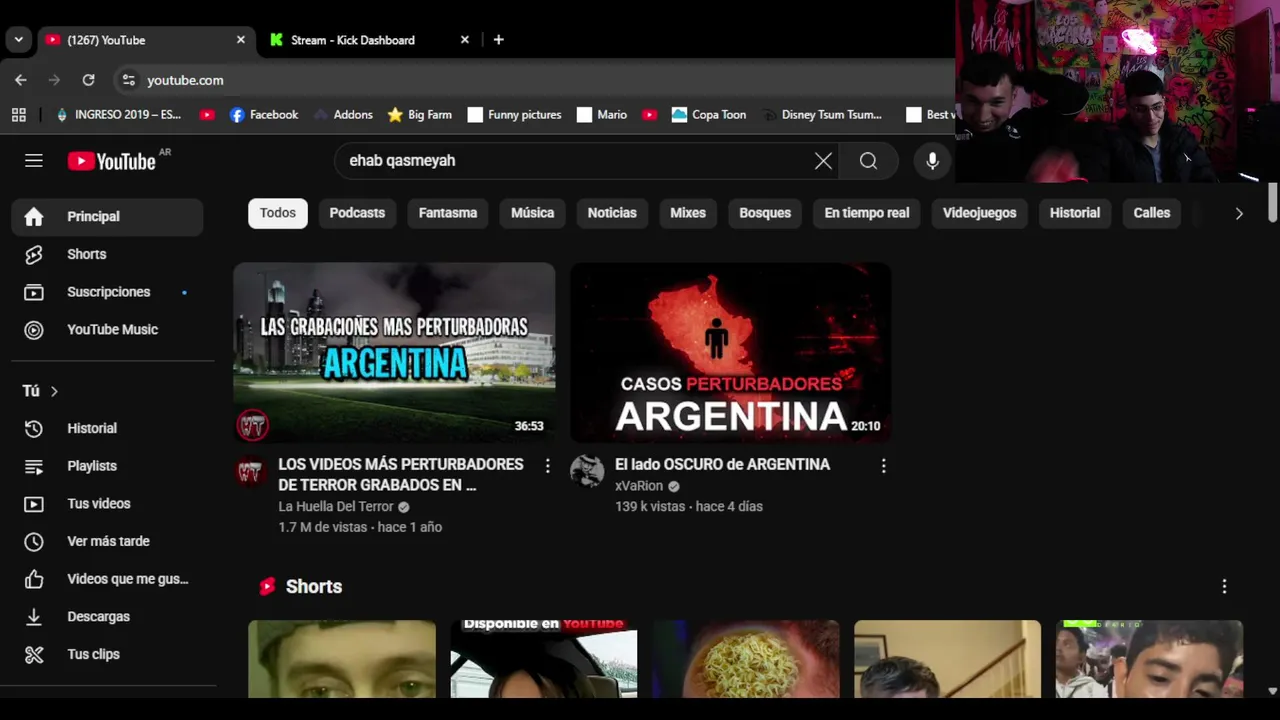Image resolution: width=1280 pixels, height=720 pixels.
Task: Select the Bosques filter chip
Action: (x=765, y=213)
